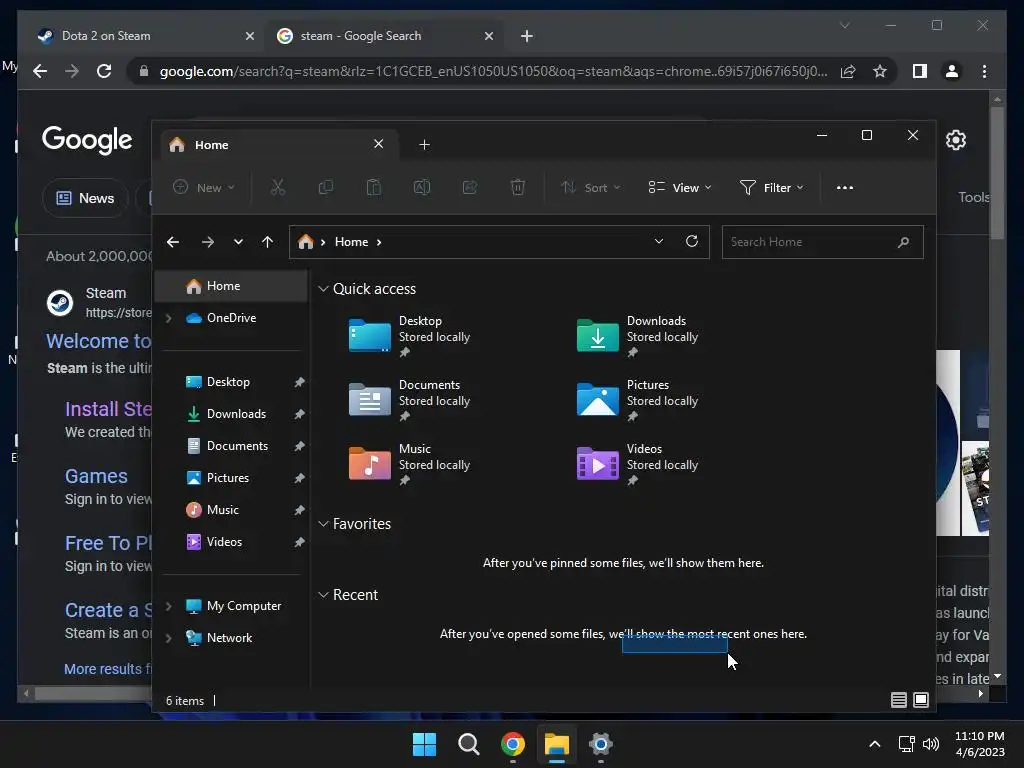The height and width of the screenshot is (768, 1024).
Task: Expand Network tree node
Action: click(x=168, y=638)
